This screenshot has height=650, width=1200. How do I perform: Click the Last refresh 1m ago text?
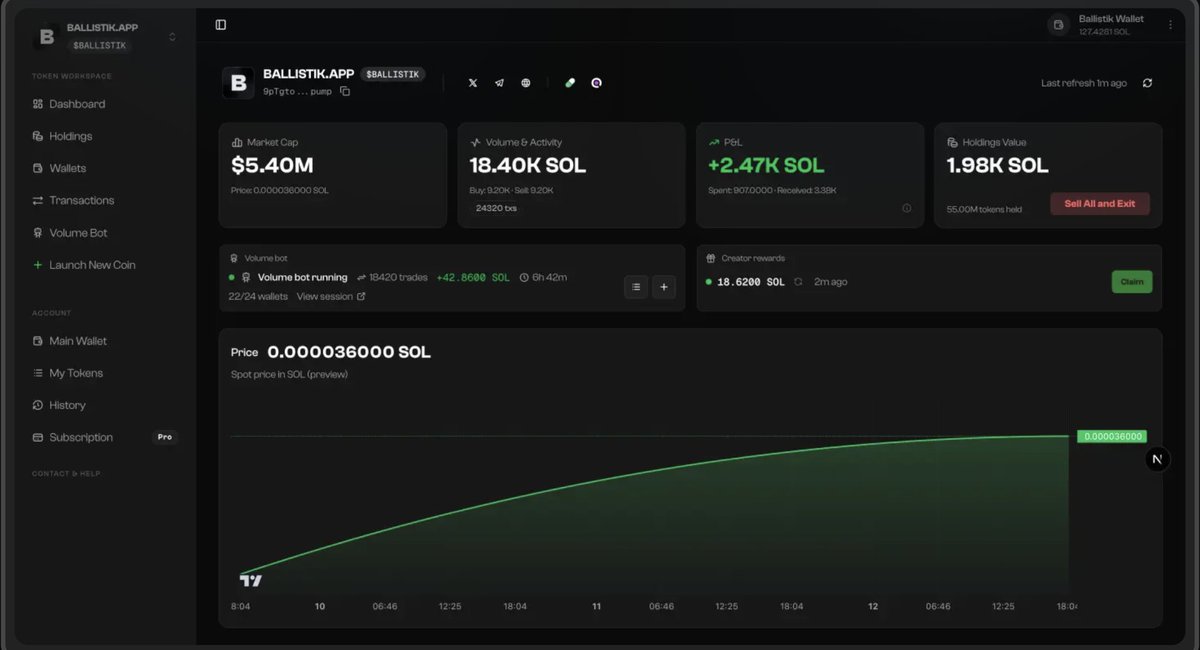[x=1084, y=83]
